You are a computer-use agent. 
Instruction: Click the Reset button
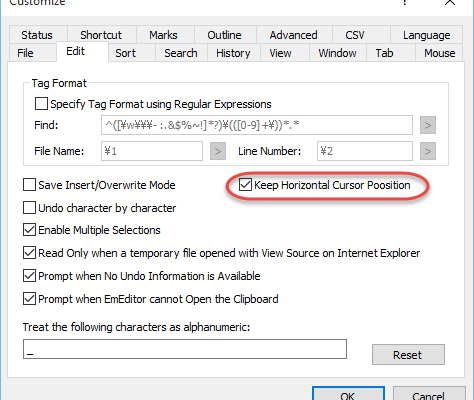(408, 355)
